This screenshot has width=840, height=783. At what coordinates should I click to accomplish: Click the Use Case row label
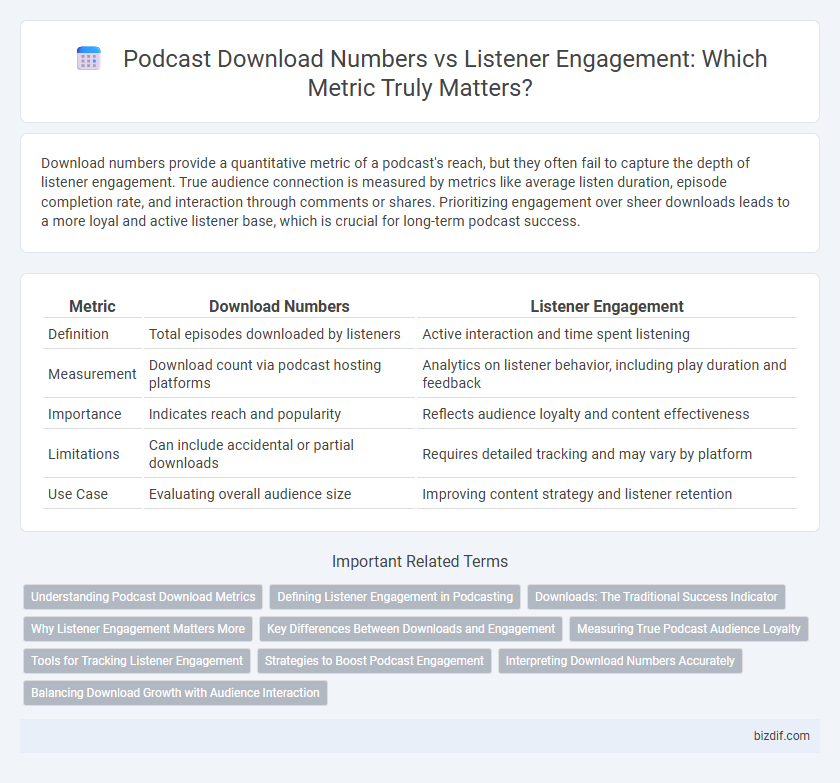click(78, 494)
